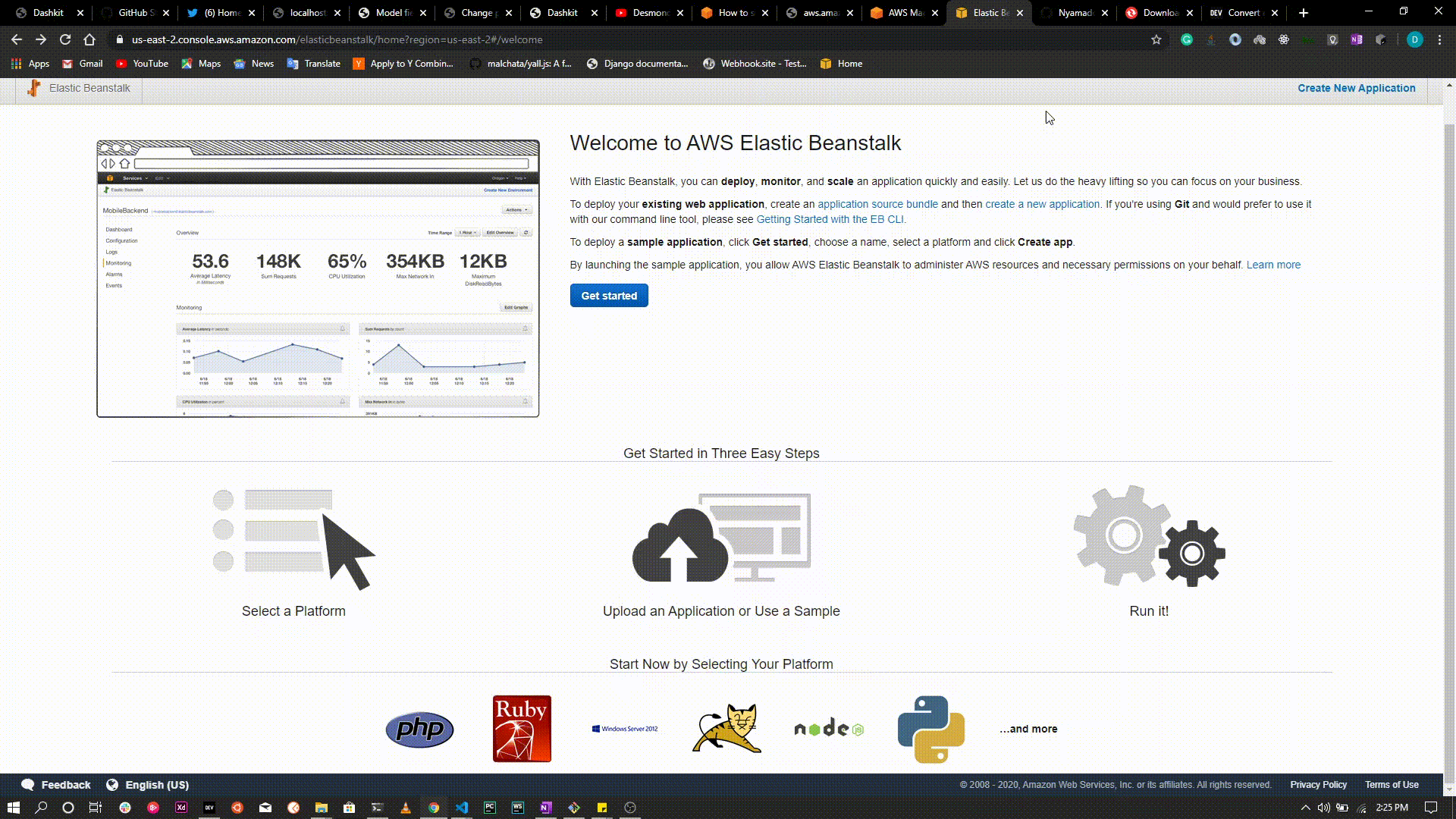
Task: Open Windows taskbar search icon
Action: pos(41,808)
